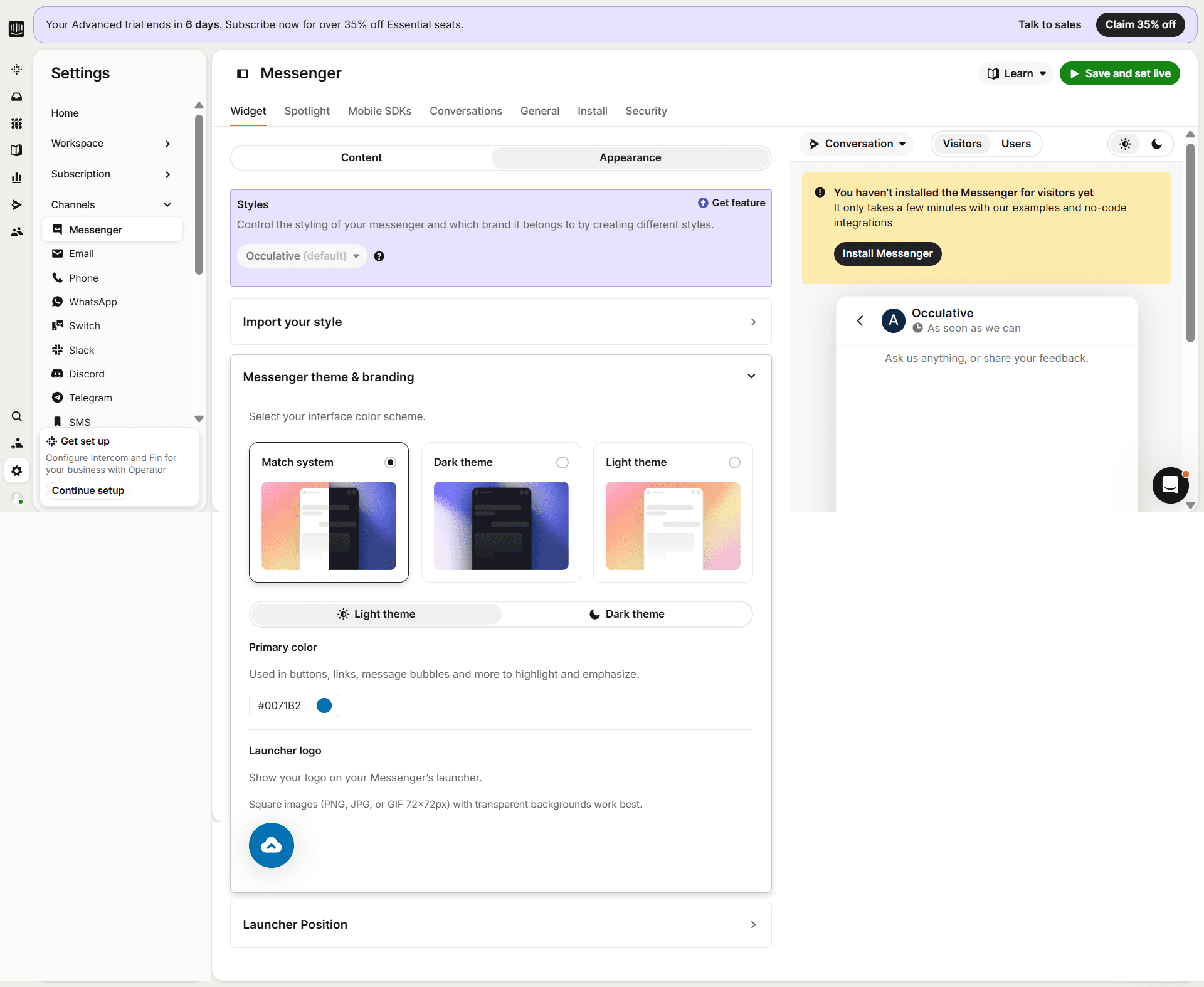Open the primary color swatch picker
This screenshot has height=987, width=1204.
(324, 705)
